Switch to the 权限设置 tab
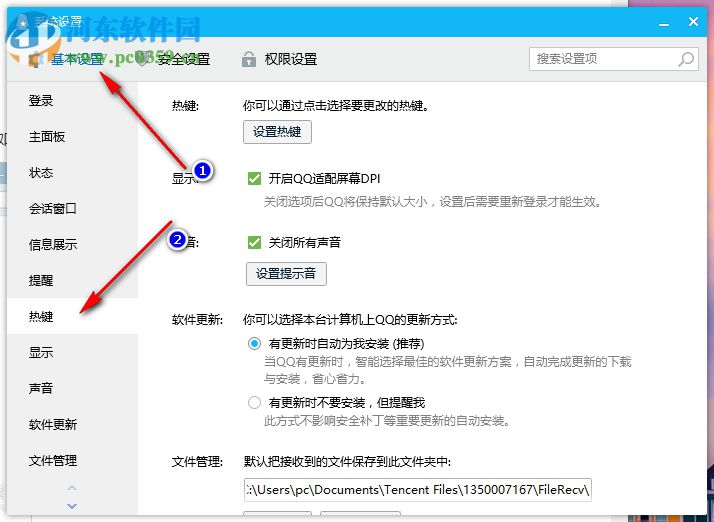The image size is (714, 522). (x=291, y=59)
